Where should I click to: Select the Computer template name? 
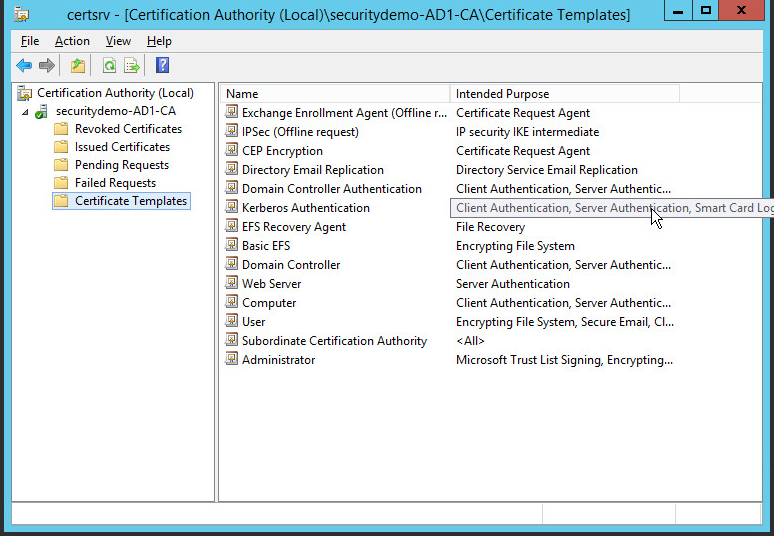269,303
